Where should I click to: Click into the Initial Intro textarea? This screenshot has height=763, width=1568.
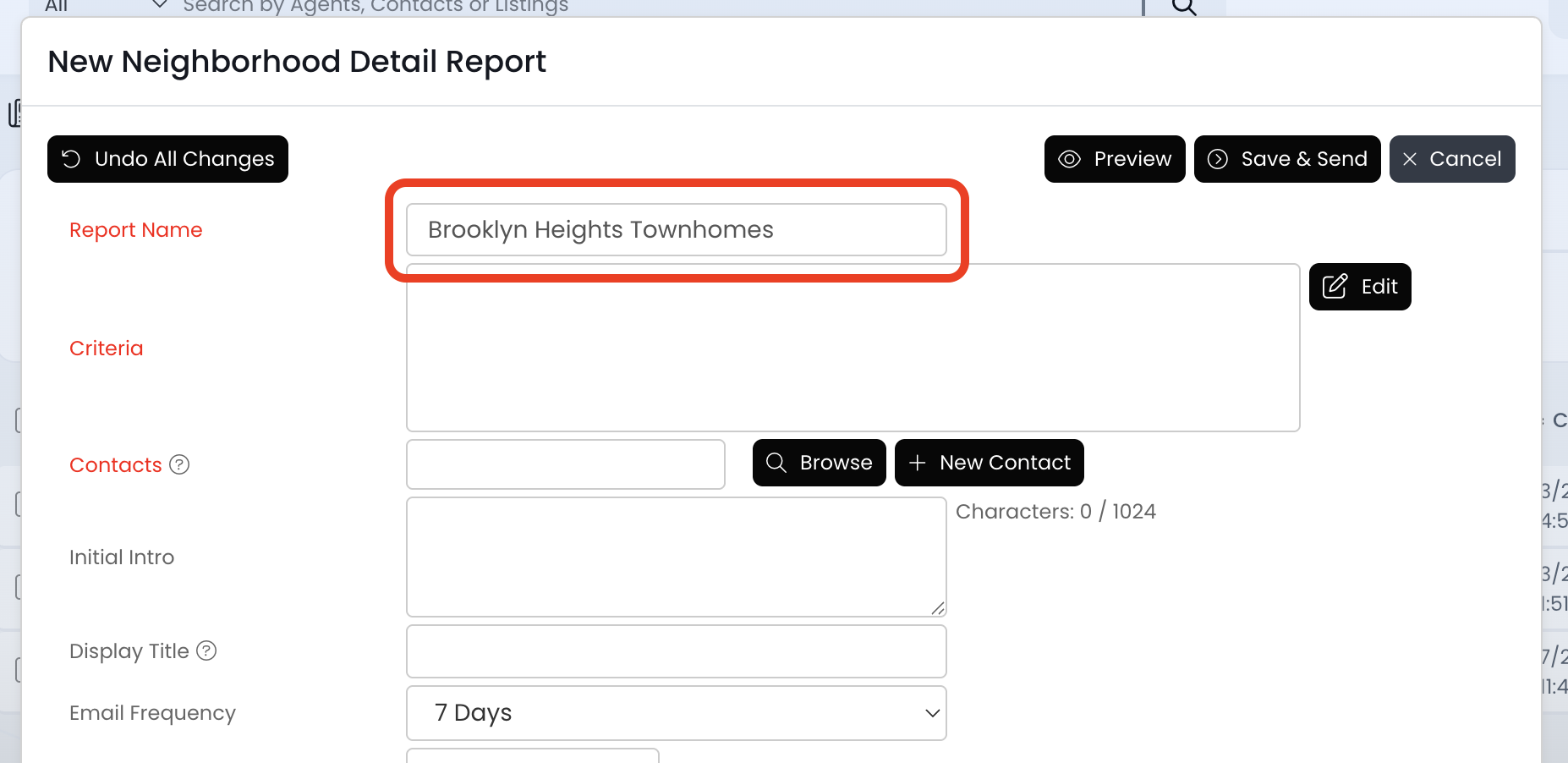pos(676,557)
